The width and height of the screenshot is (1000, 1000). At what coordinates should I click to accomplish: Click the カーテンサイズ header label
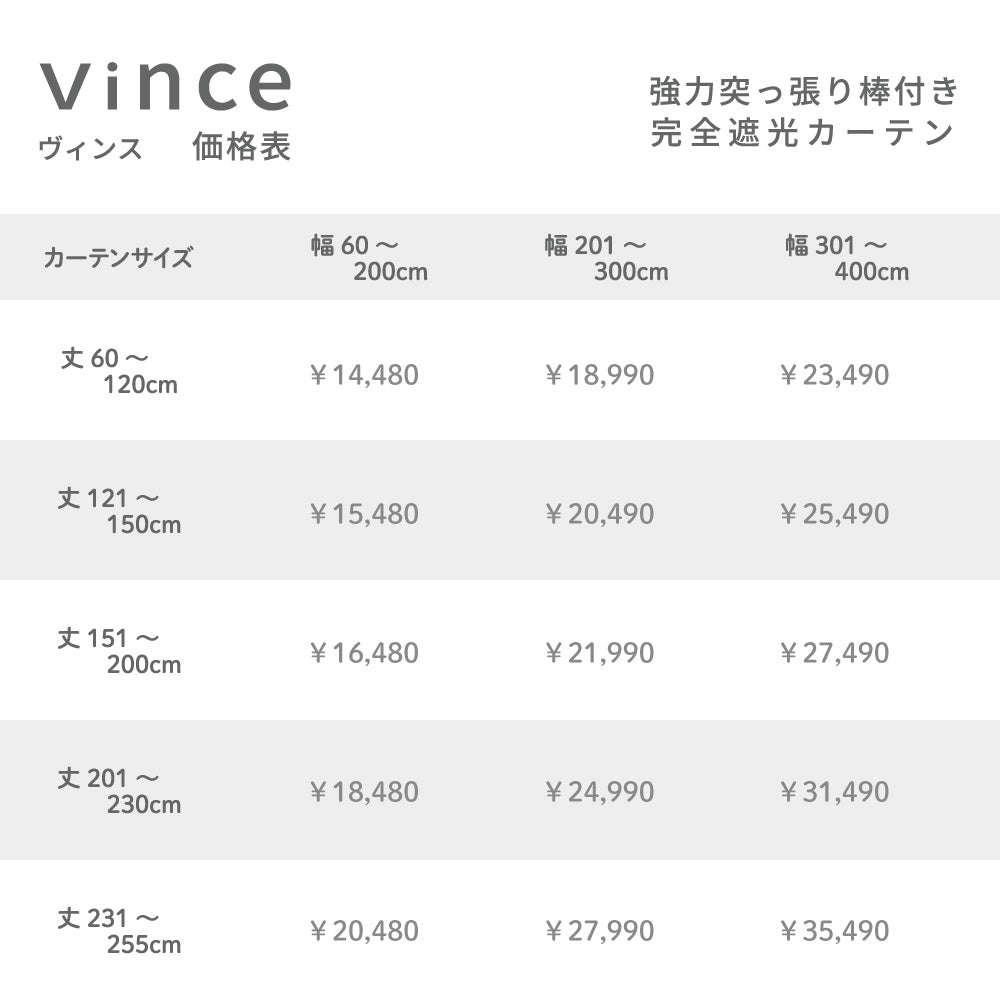point(117,258)
